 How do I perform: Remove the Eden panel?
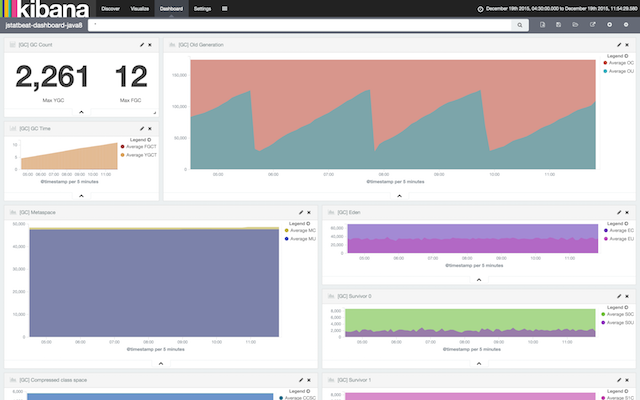627,212
